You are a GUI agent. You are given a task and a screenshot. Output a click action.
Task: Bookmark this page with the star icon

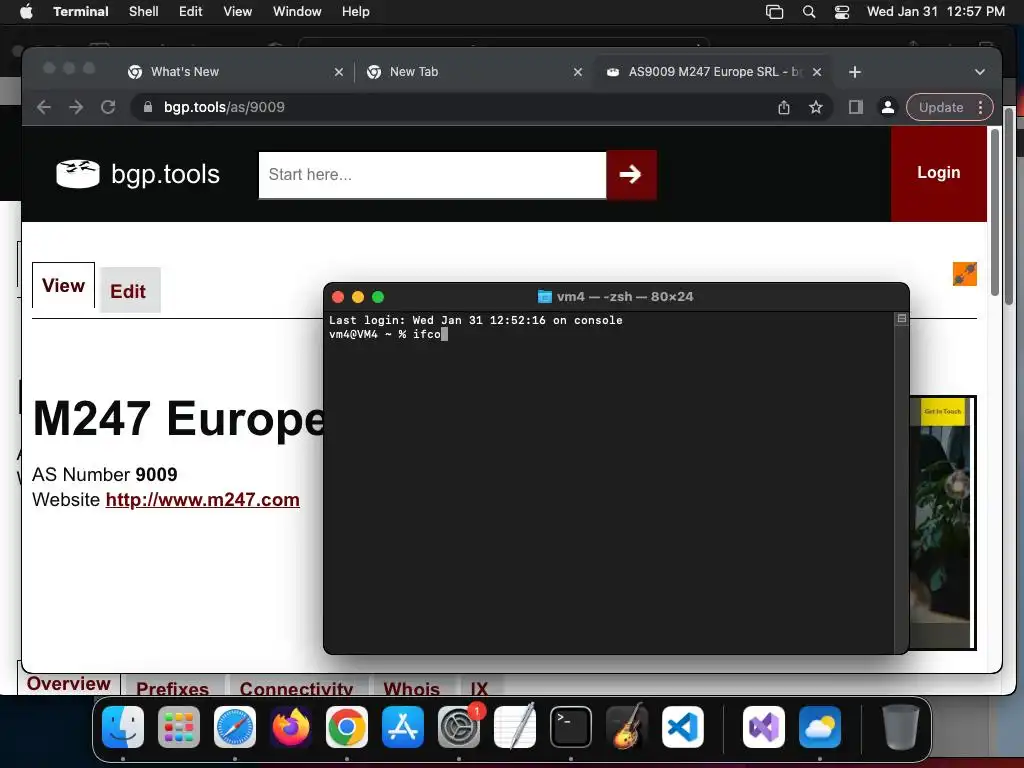click(816, 107)
